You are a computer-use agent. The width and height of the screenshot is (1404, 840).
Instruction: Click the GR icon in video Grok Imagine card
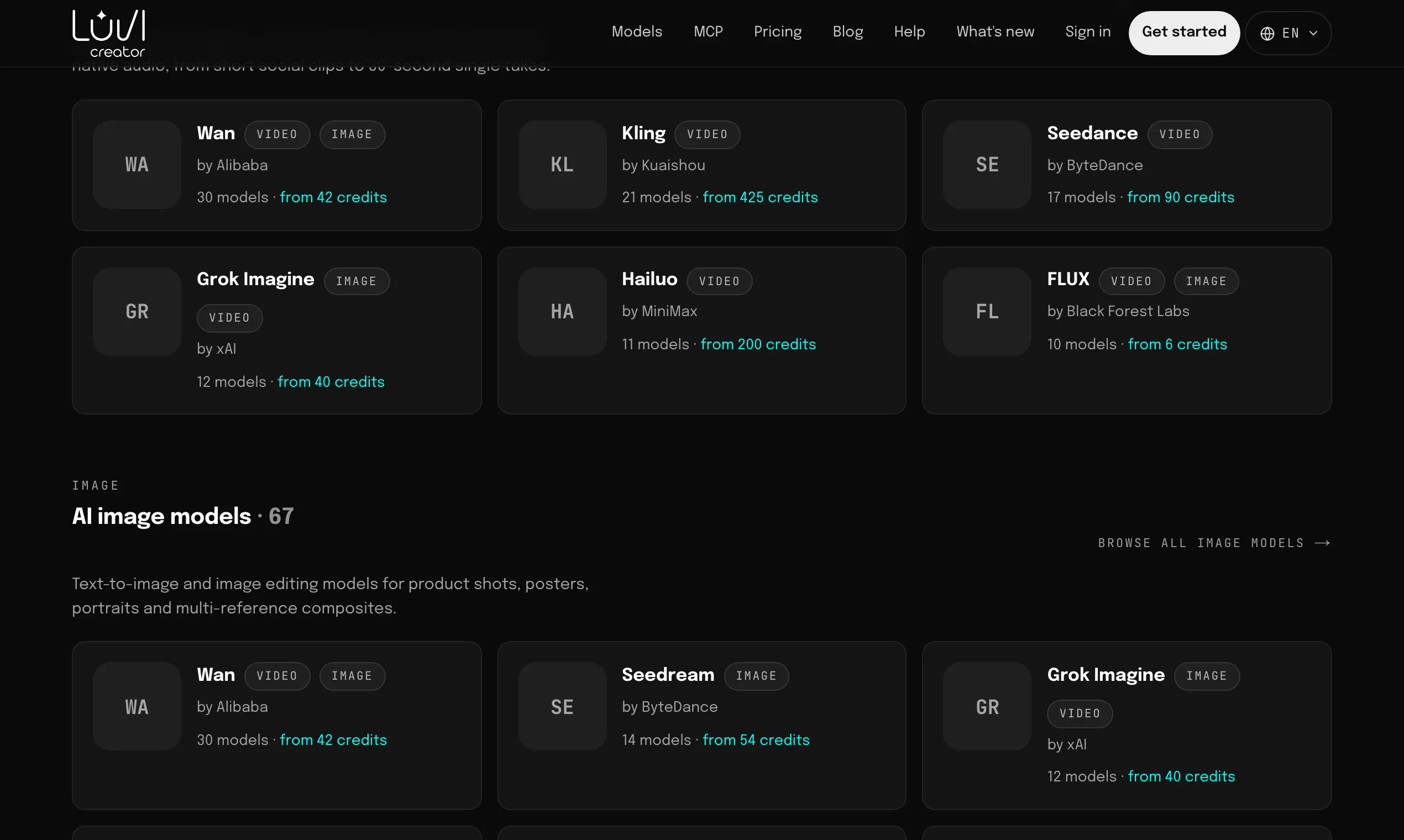pyautogui.click(x=137, y=311)
